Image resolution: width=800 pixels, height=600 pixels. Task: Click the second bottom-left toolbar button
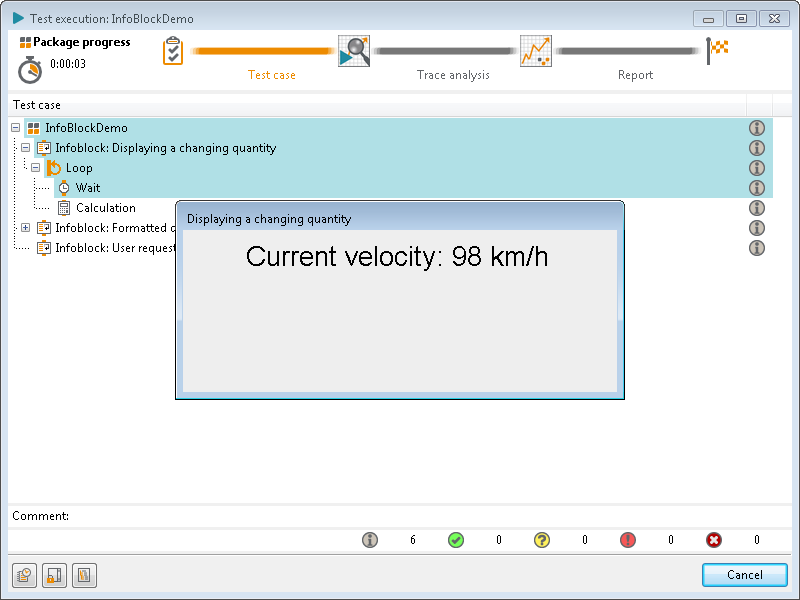coord(55,576)
